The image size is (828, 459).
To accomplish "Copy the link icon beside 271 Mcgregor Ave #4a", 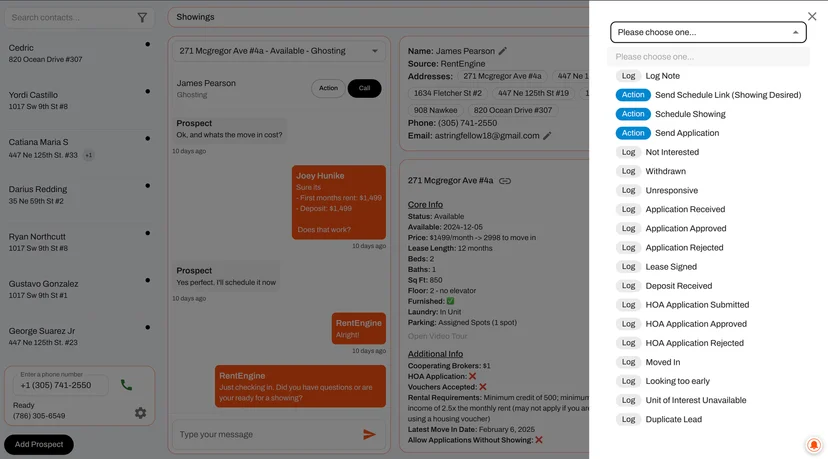I will pyautogui.click(x=505, y=181).
